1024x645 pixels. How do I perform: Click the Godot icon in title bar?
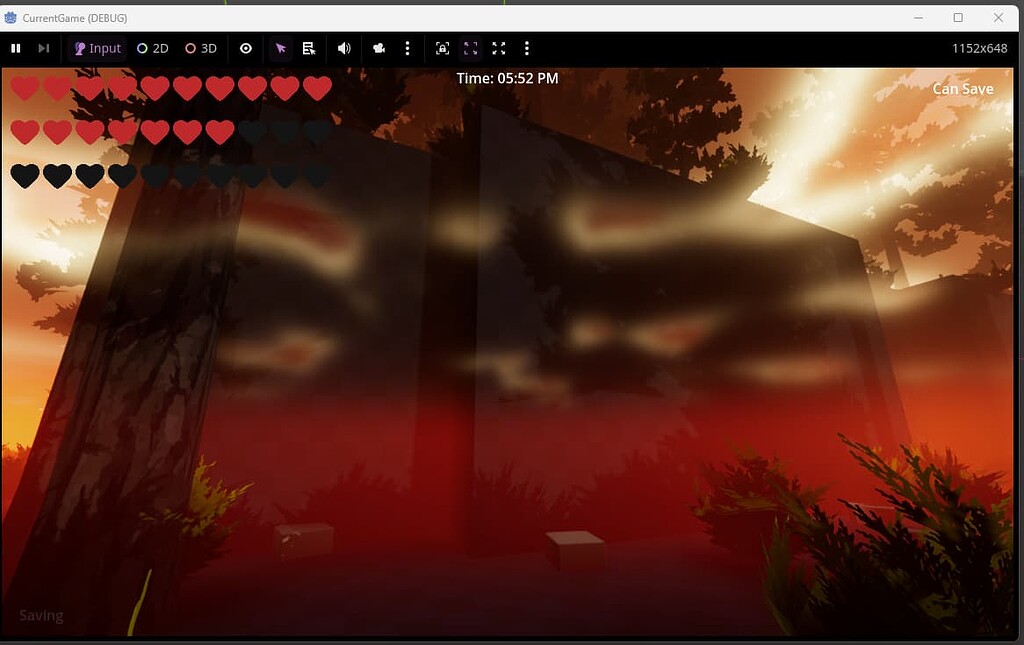10,18
